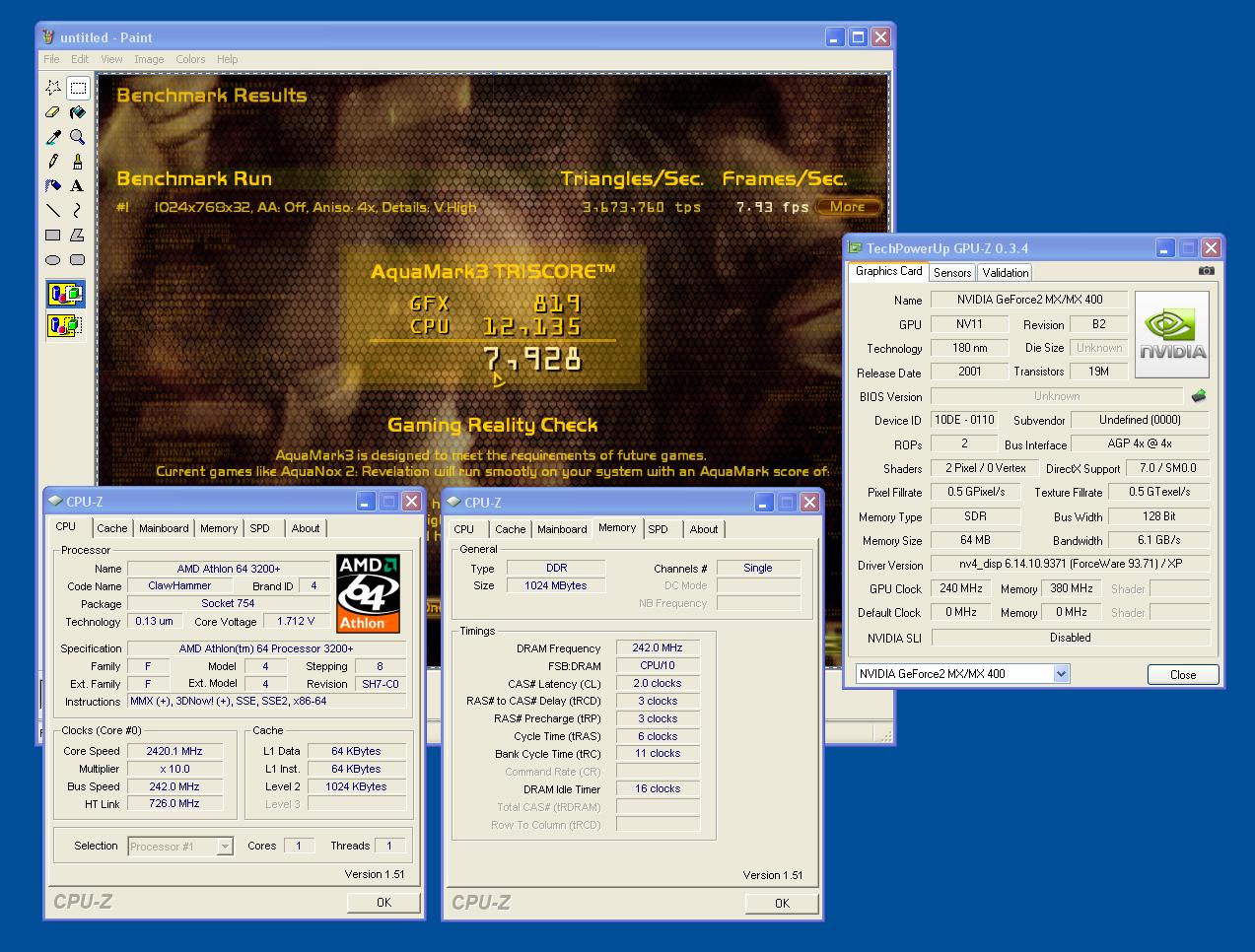Screen dimensions: 1255x952
Task: Choose the Fill With Color bucket tool
Action: (x=78, y=112)
